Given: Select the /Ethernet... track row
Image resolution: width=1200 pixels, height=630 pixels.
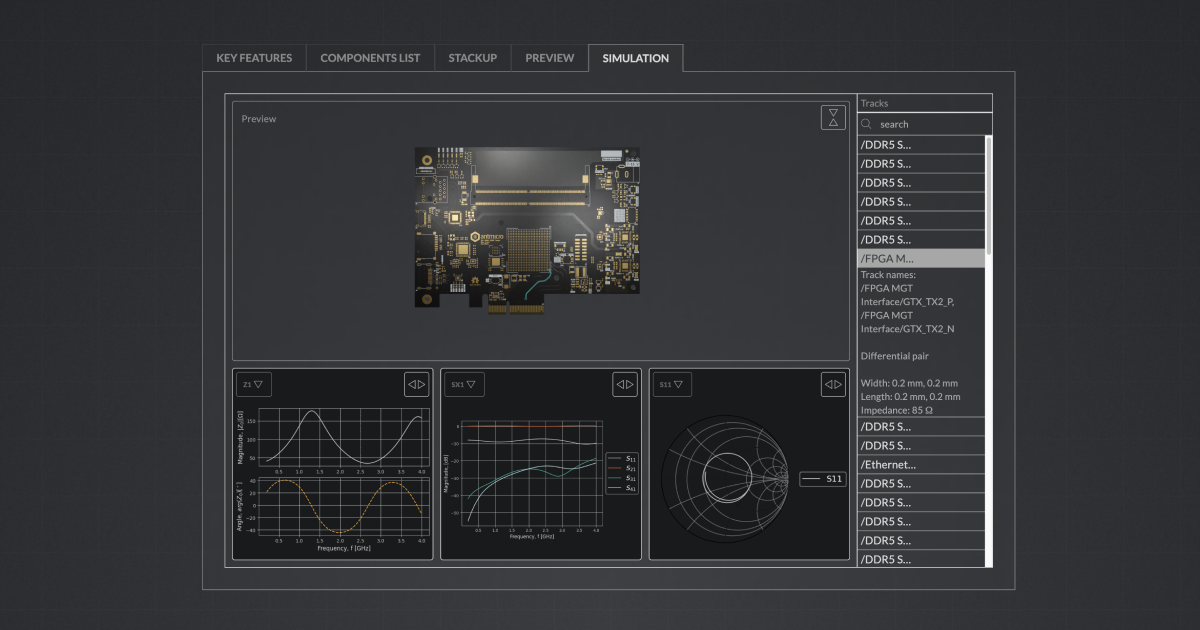Looking at the screenshot, I should 921,464.
